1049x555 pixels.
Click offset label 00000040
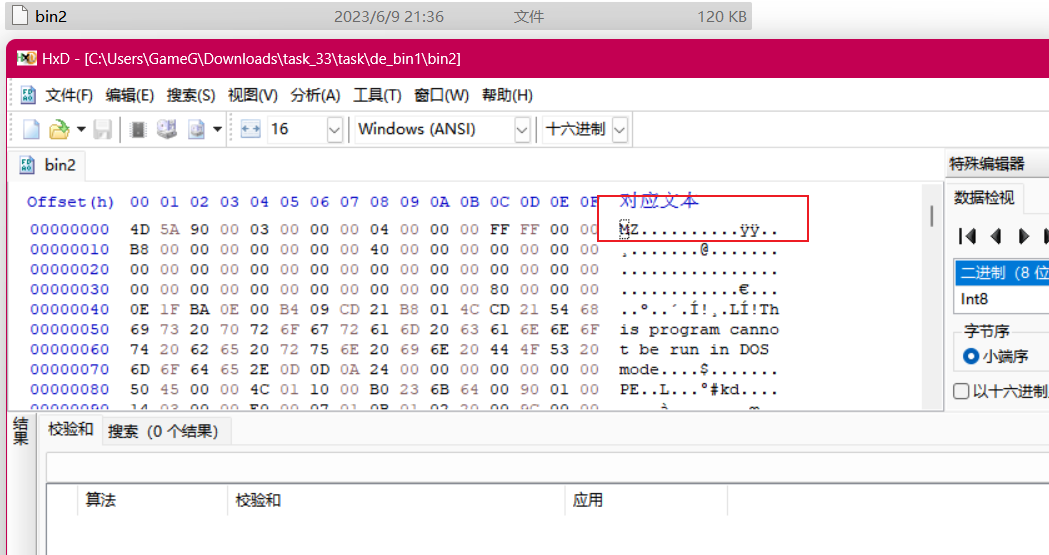[x=70, y=310]
